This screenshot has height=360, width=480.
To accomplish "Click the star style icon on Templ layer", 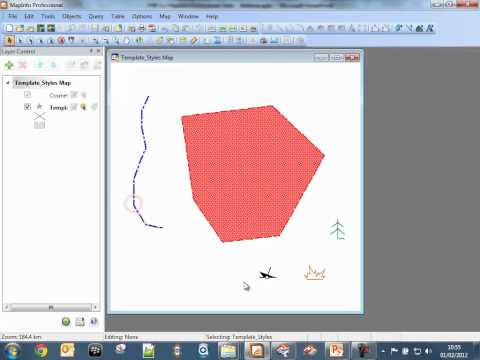I will (x=39, y=107).
